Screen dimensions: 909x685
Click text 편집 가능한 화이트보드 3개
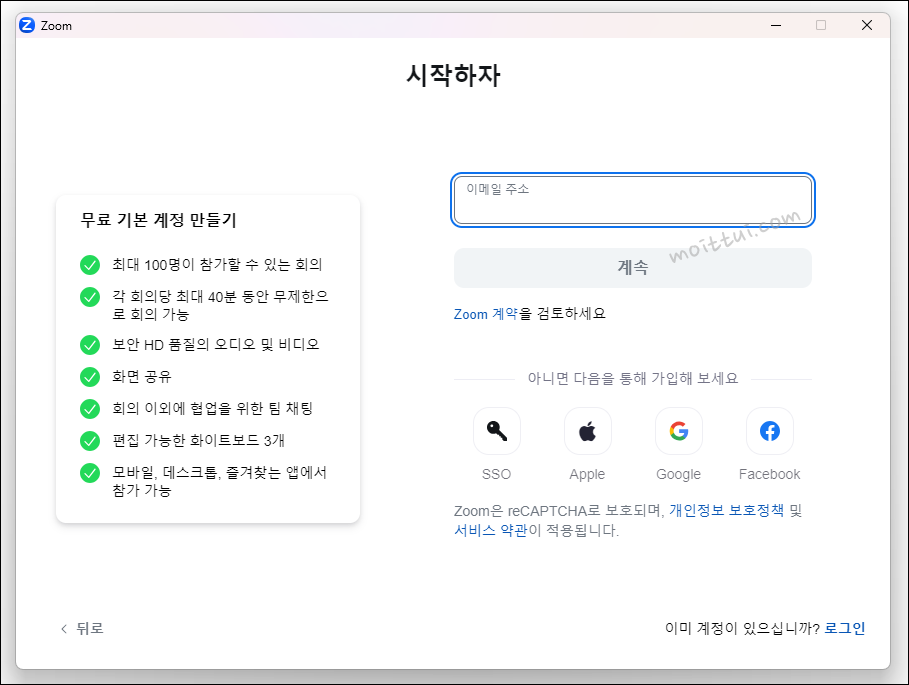198,440
